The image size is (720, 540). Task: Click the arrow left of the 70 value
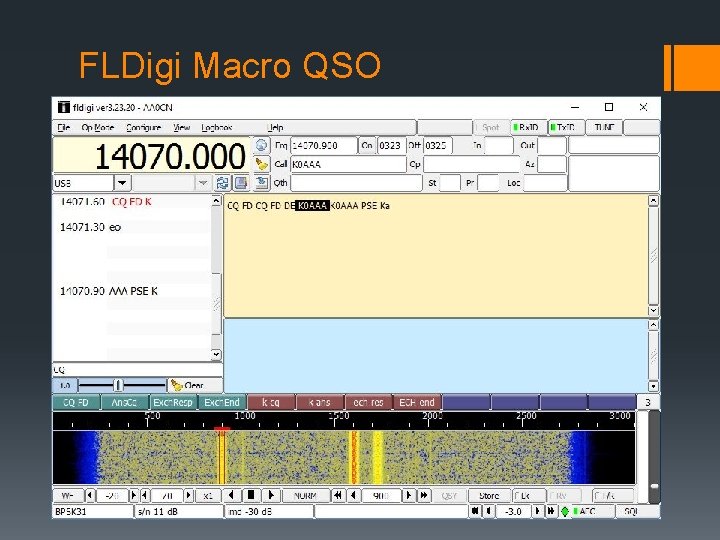coord(145,495)
